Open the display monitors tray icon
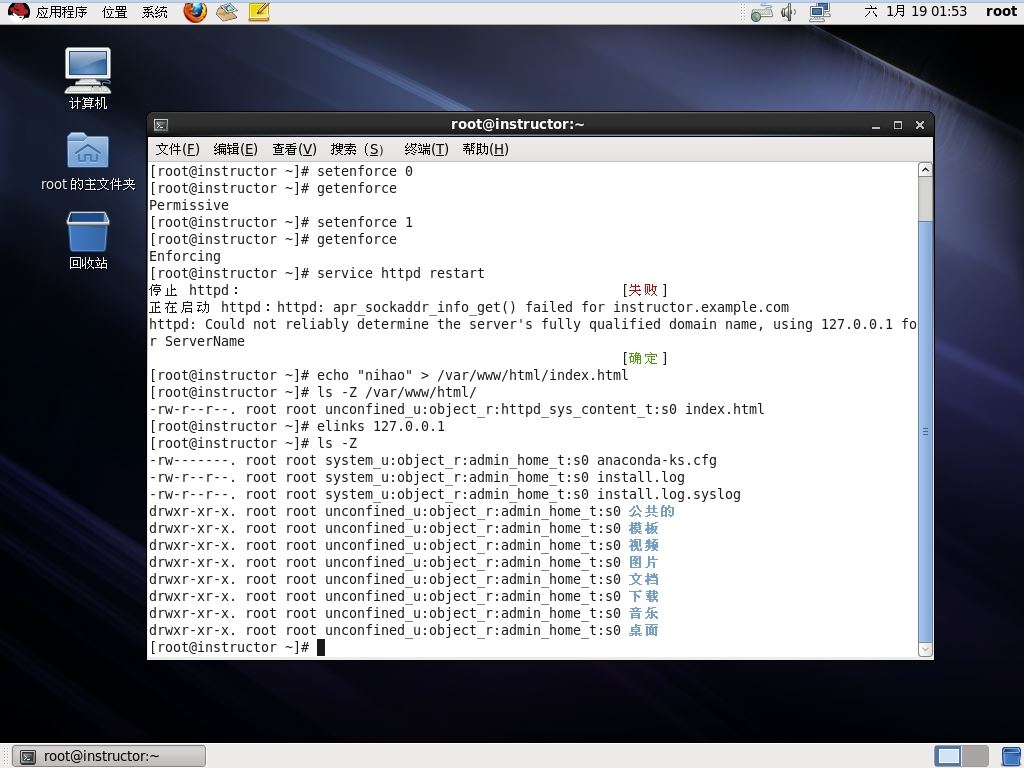Screen dimensions: 1024x768 pyautogui.click(x=820, y=12)
